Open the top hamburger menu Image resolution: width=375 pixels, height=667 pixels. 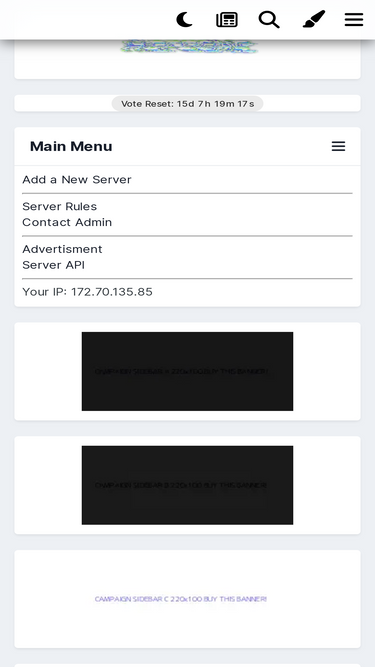[354, 20]
